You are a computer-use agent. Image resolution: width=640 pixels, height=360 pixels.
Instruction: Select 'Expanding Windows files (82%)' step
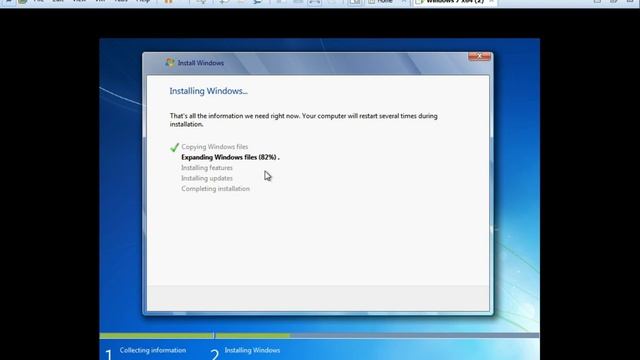230,157
